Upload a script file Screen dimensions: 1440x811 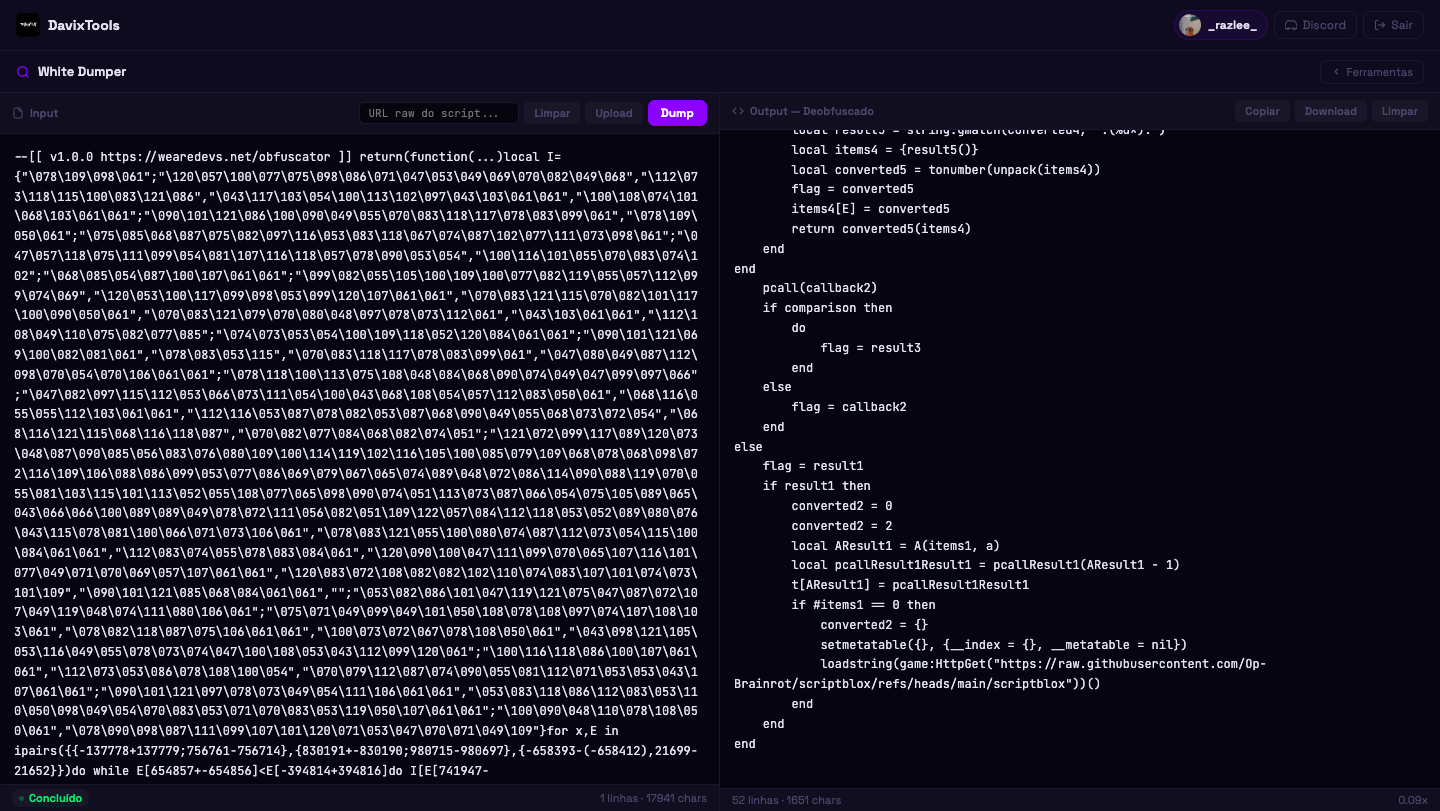click(614, 113)
